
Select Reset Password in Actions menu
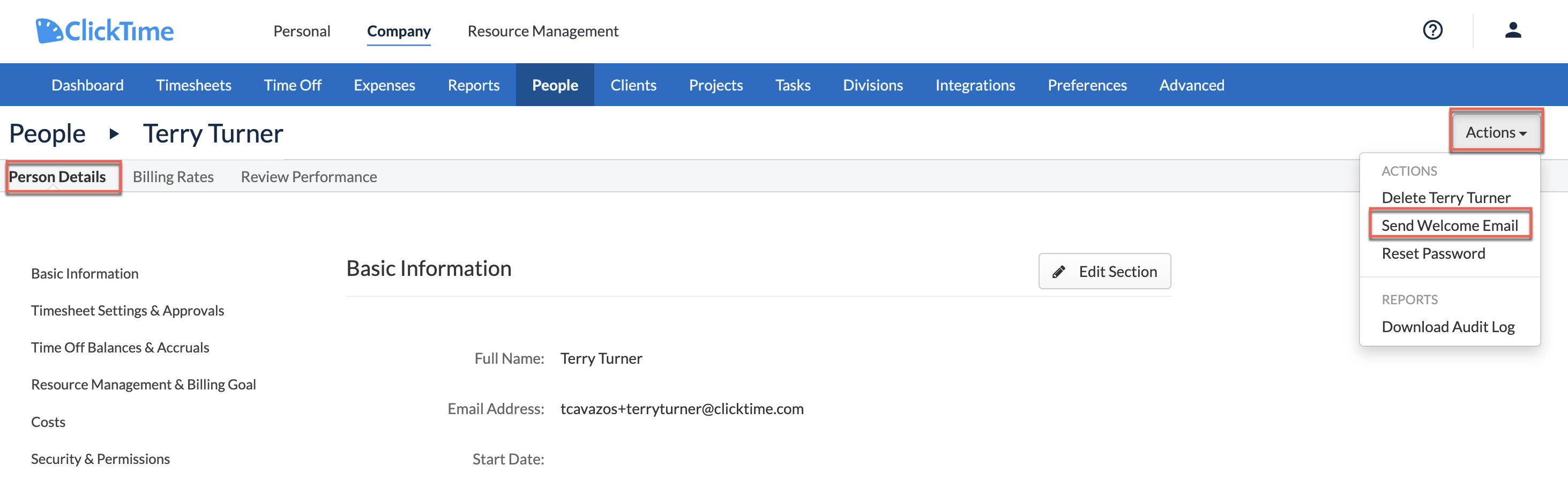click(1433, 253)
